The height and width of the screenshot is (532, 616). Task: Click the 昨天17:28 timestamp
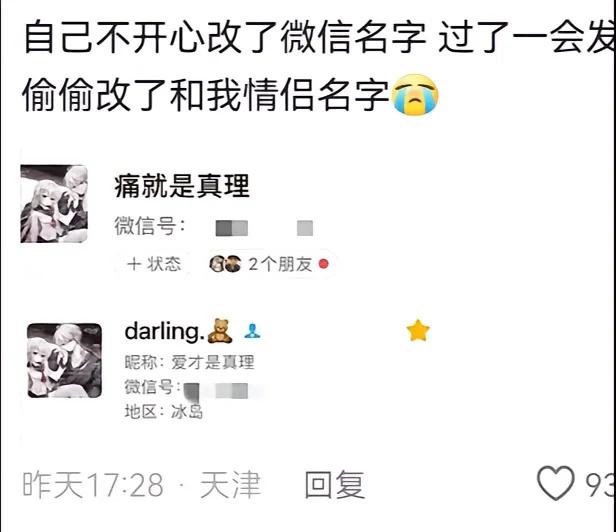(x=93, y=485)
